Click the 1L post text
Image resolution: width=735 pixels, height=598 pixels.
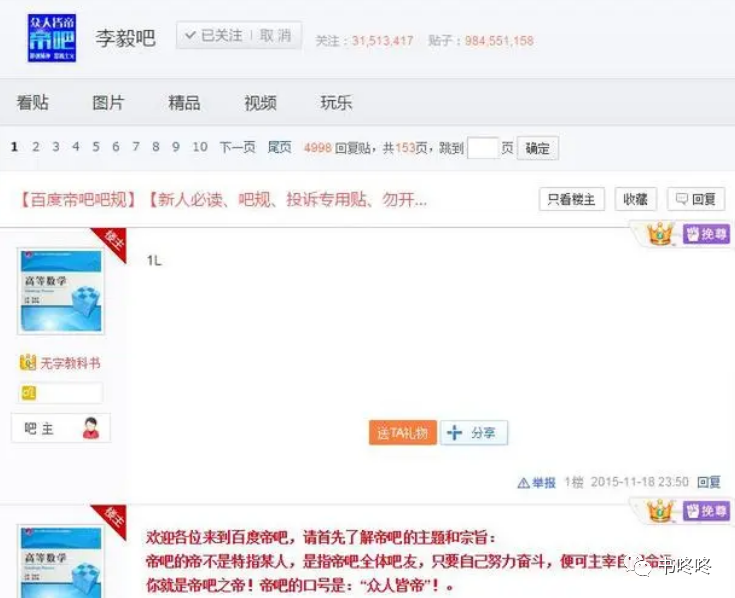tap(154, 261)
